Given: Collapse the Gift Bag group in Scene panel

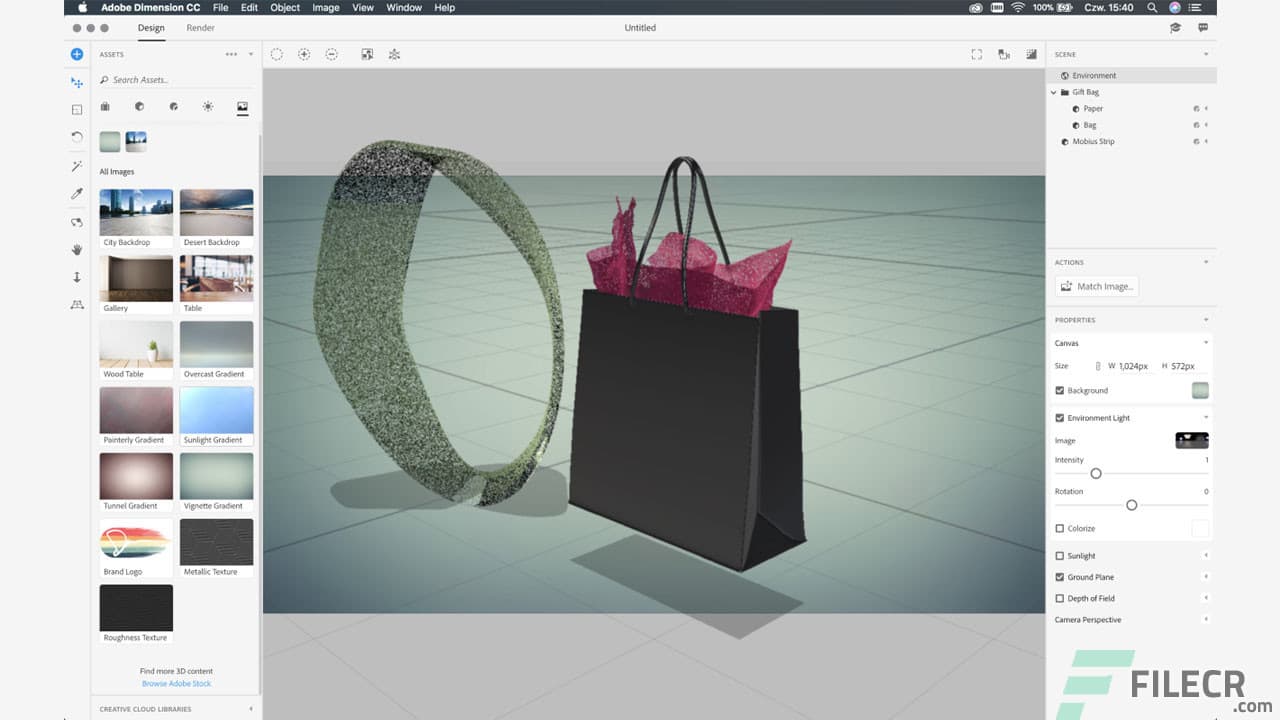Looking at the screenshot, I should pos(1052,91).
